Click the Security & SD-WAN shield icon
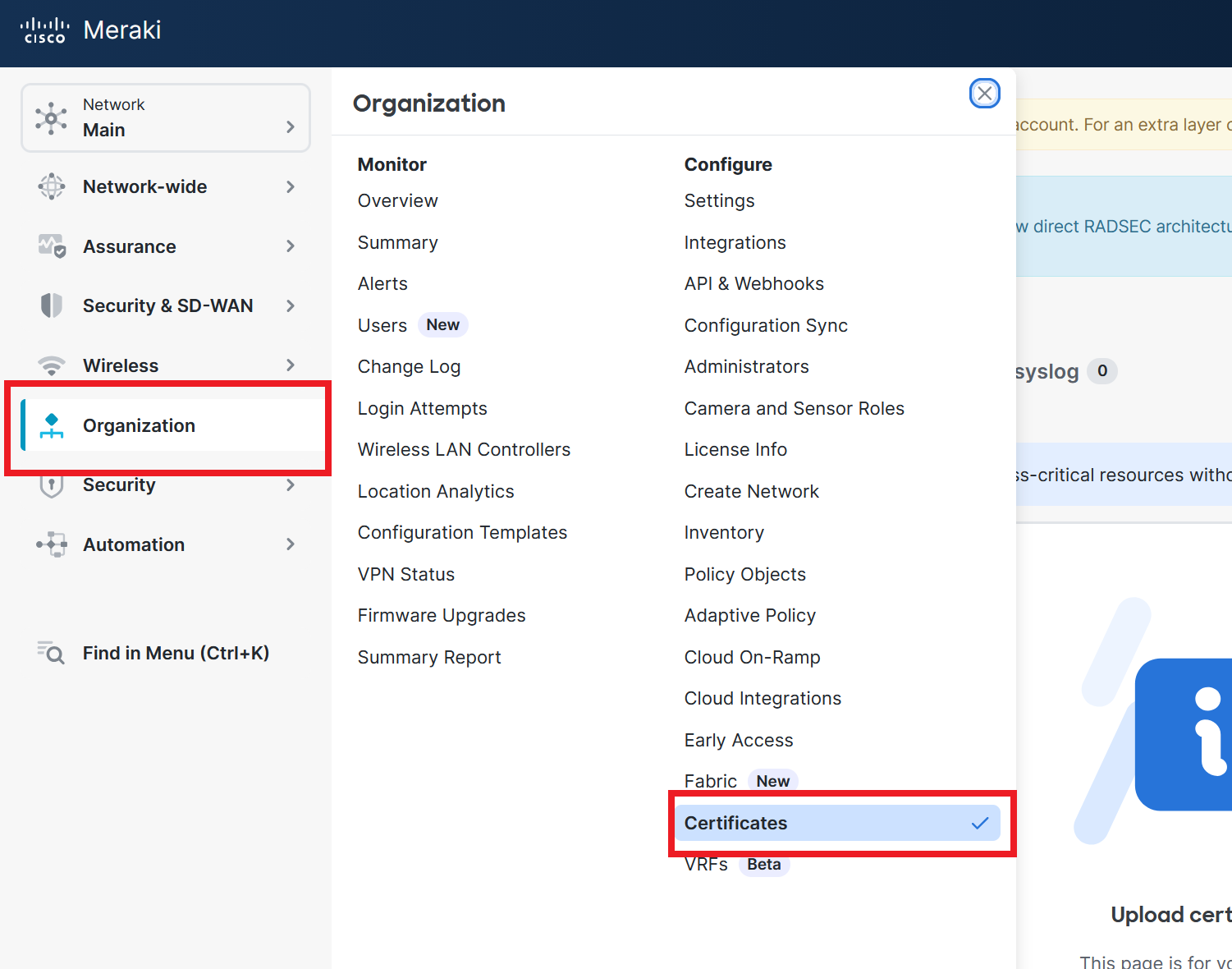 [x=52, y=305]
